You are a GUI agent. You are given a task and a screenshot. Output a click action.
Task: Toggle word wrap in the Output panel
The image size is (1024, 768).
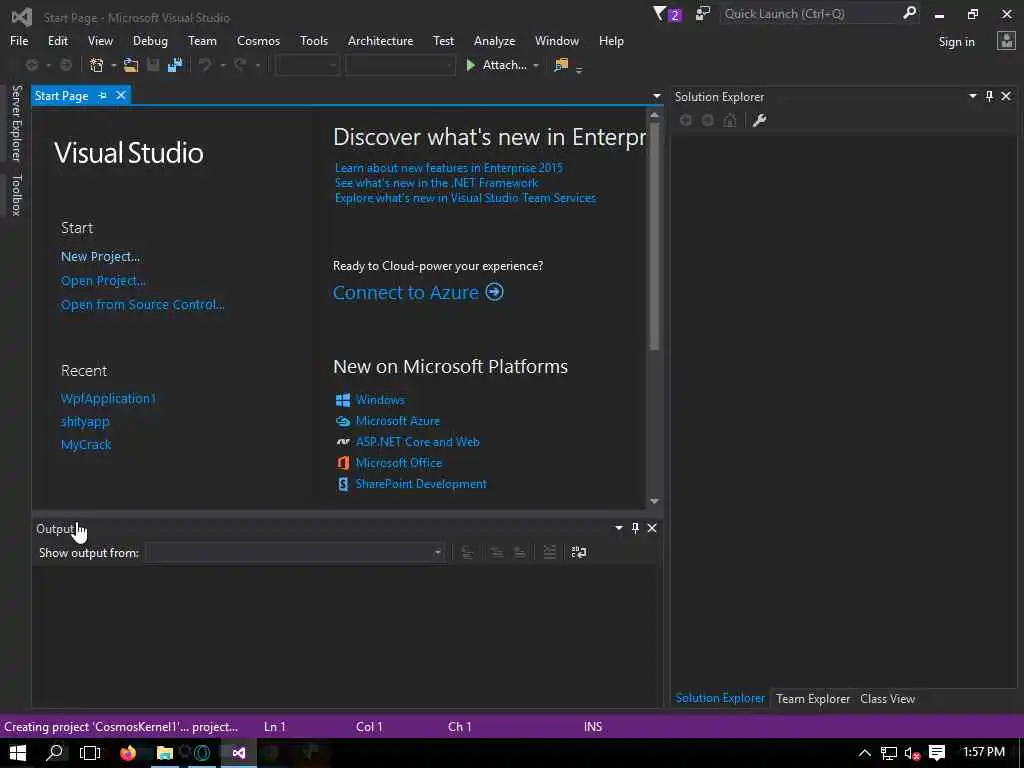pyautogui.click(x=579, y=552)
